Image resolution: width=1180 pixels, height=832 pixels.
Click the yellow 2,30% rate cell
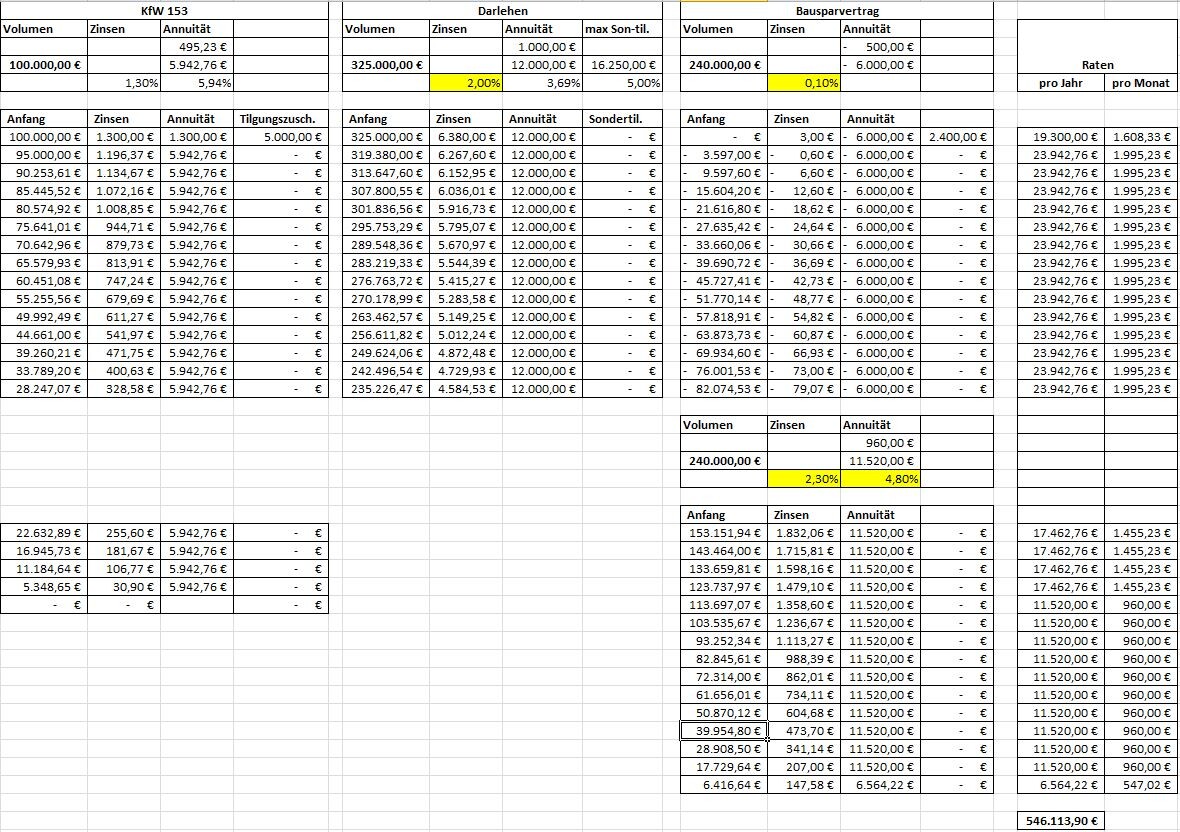click(x=804, y=479)
